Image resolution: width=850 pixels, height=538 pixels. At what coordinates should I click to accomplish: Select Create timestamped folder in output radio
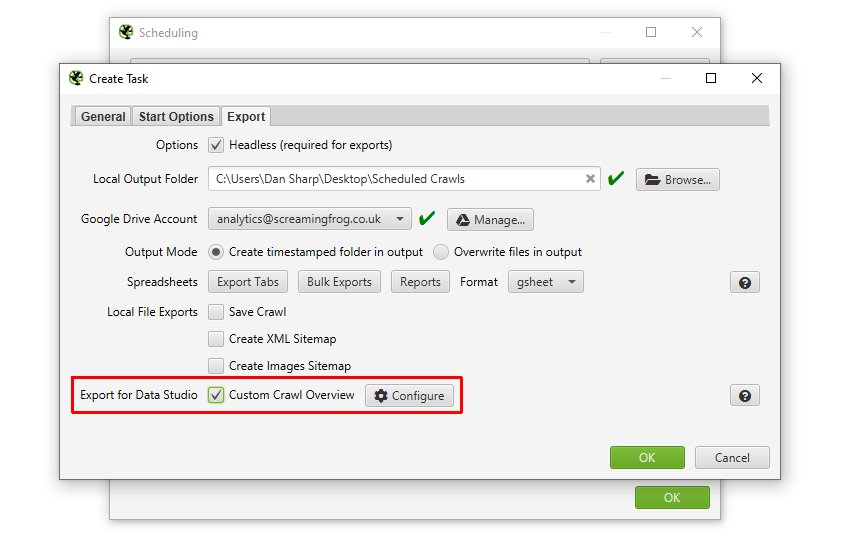click(216, 252)
